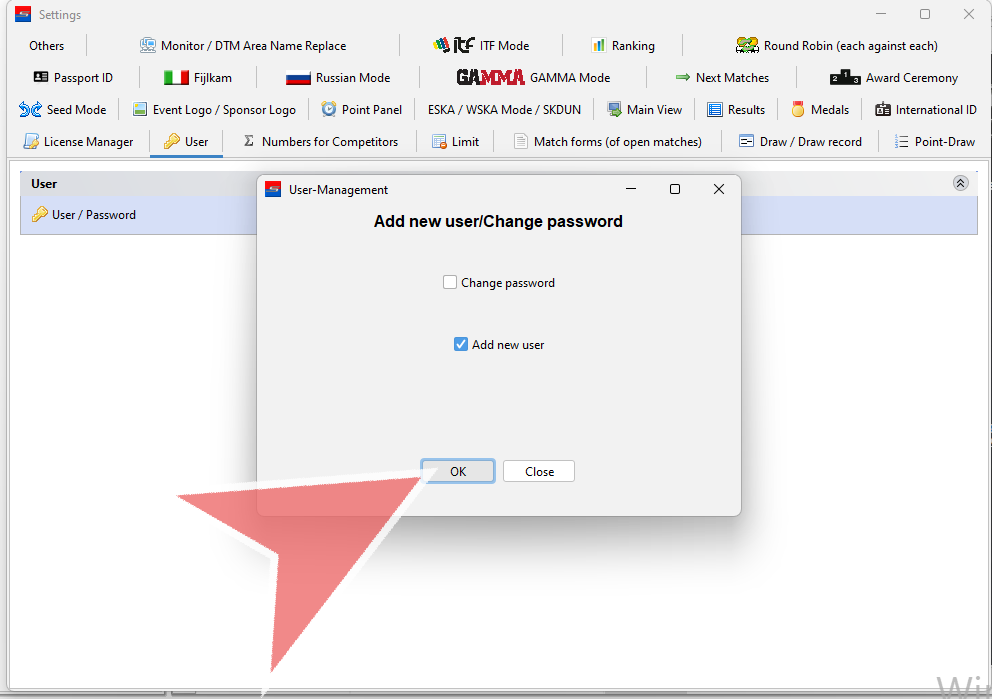Viewport: 992px width, 699px height.
Task: Open the Next Matches tab
Action: click(x=722, y=78)
